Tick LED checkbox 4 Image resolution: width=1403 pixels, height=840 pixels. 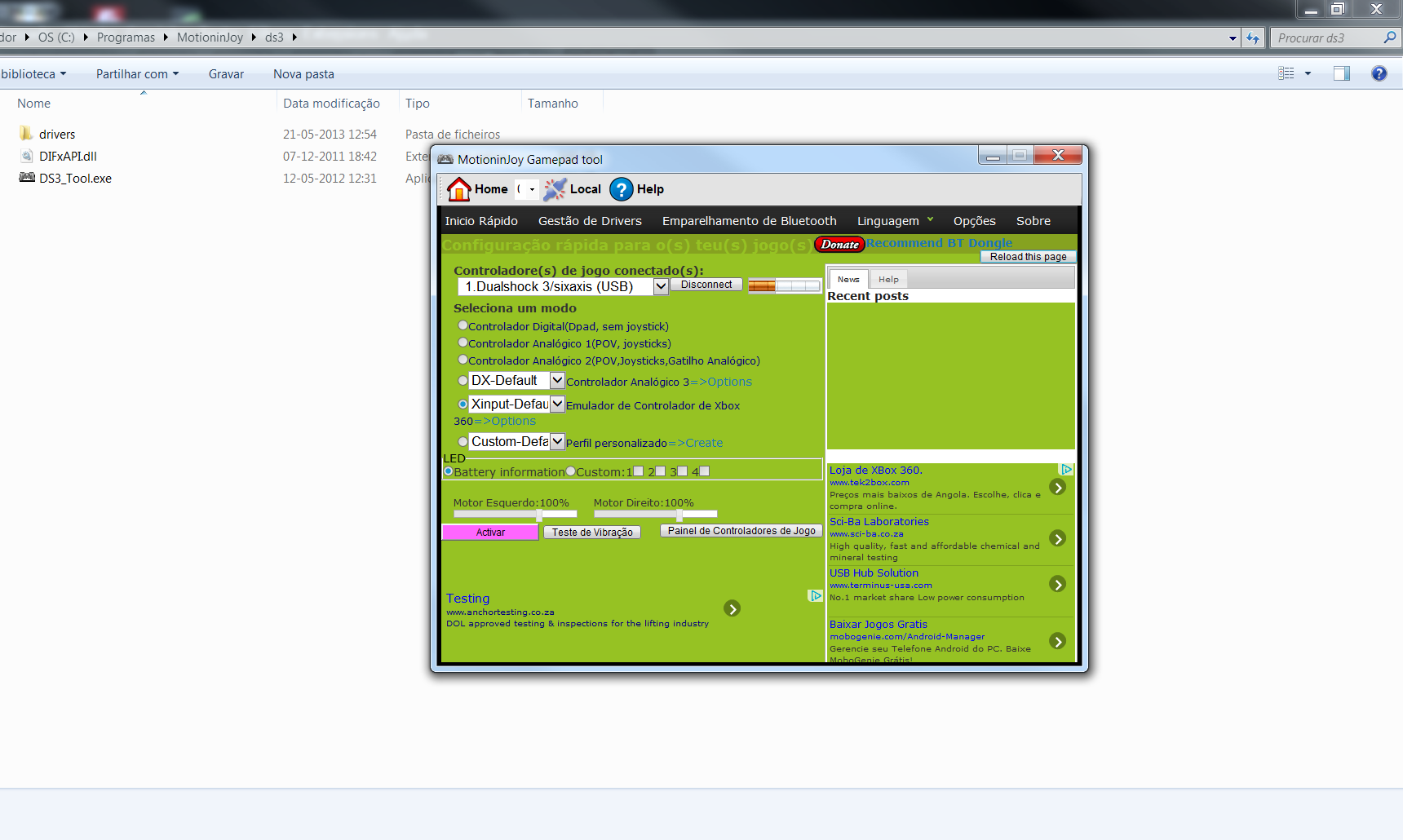(705, 471)
